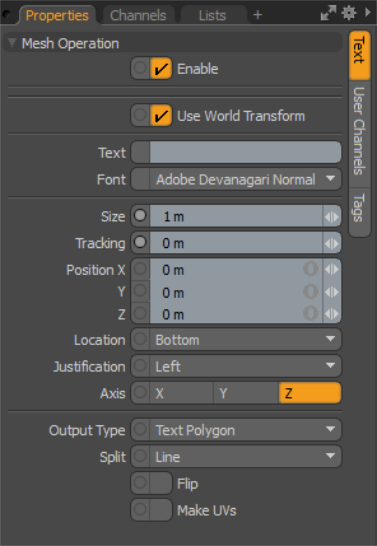Click the Text field gang box
The height and width of the screenshot is (546, 377).
[x=140, y=152]
